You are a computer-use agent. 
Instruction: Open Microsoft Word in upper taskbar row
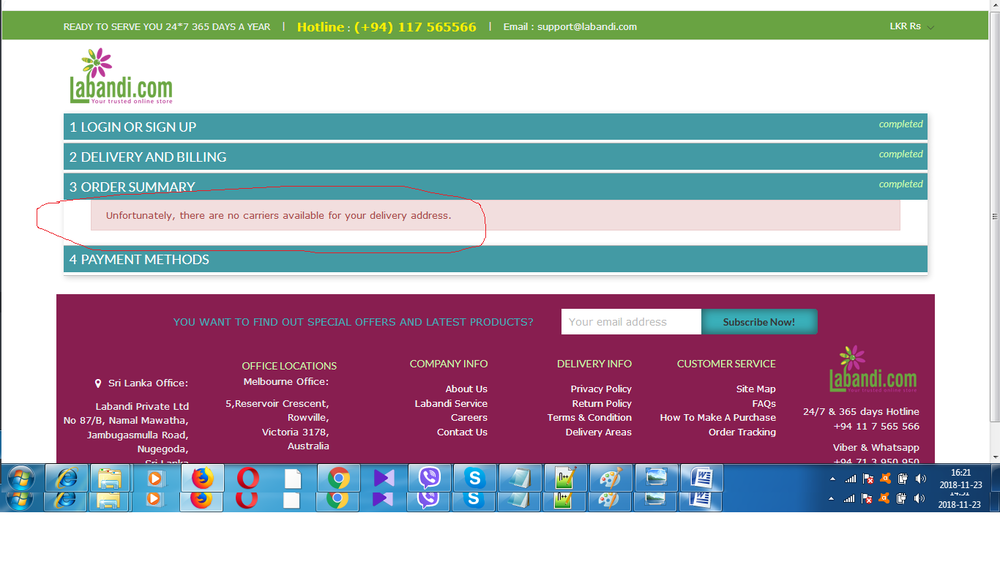pos(701,478)
